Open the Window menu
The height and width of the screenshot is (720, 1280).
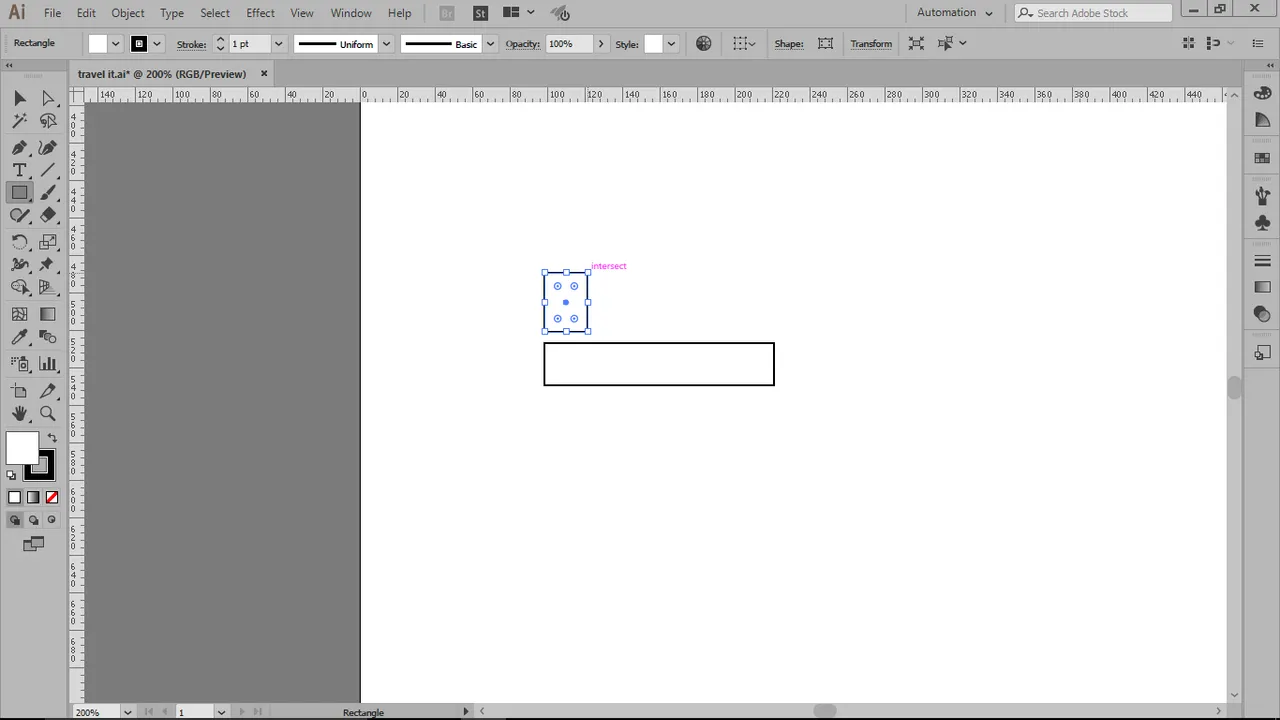tap(351, 13)
